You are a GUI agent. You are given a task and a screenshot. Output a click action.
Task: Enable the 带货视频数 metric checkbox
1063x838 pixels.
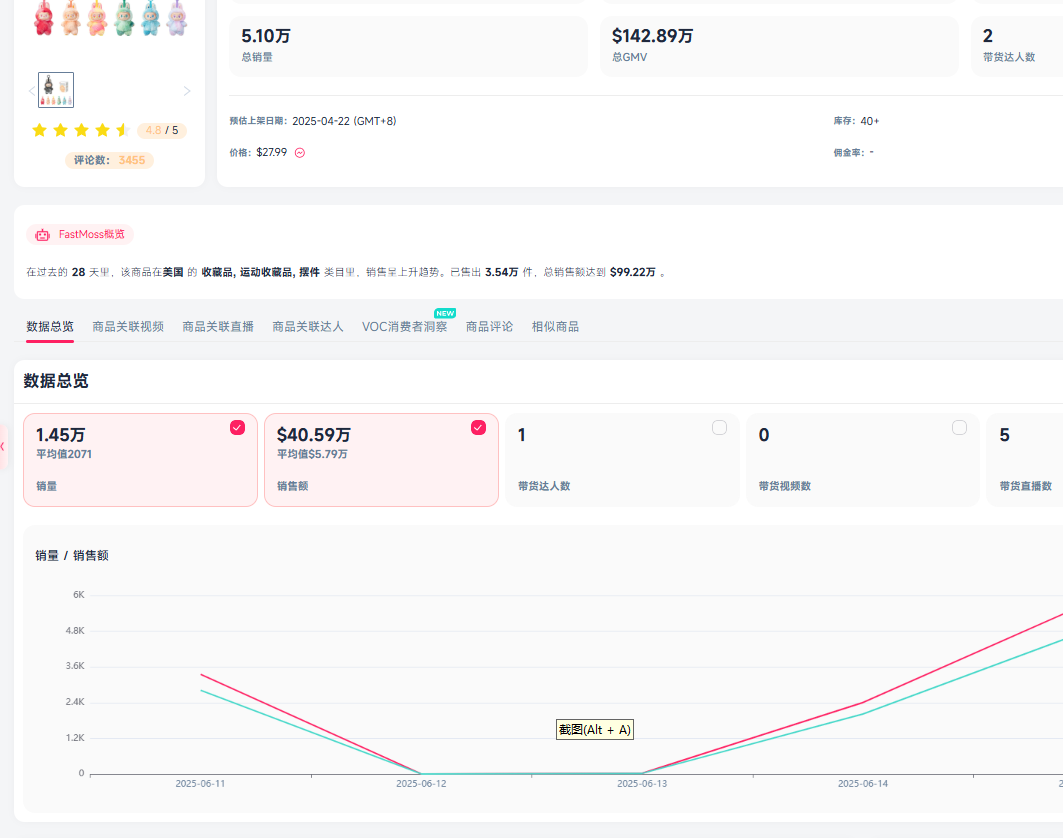[960, 427]
